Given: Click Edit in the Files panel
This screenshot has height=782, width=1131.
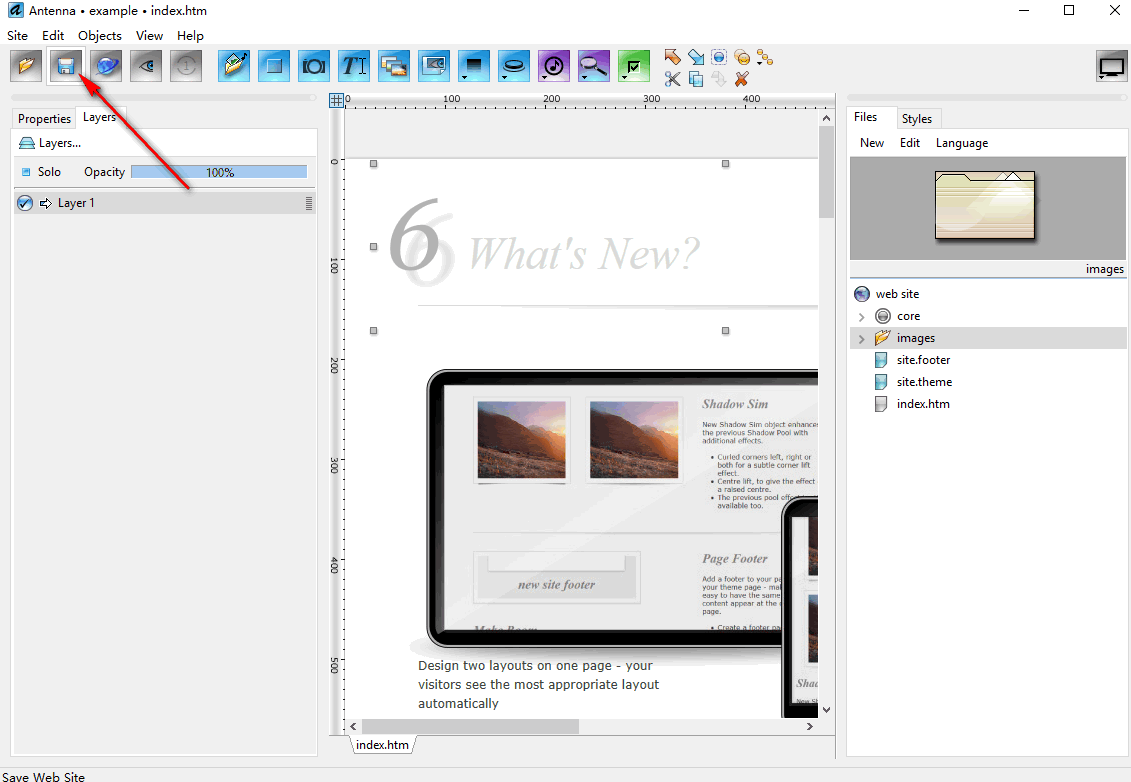Looking at the screenshot, I should (910, 143).
